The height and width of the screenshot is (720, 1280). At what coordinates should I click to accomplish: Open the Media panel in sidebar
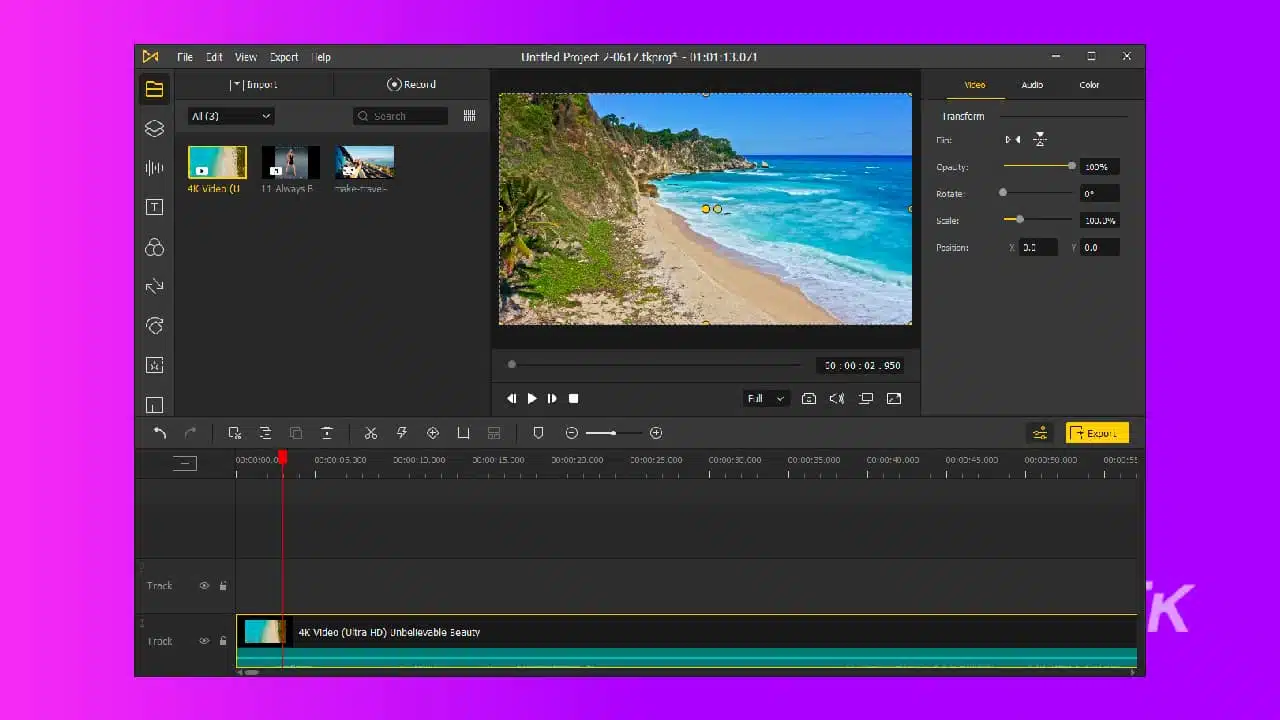click(154, 89)
